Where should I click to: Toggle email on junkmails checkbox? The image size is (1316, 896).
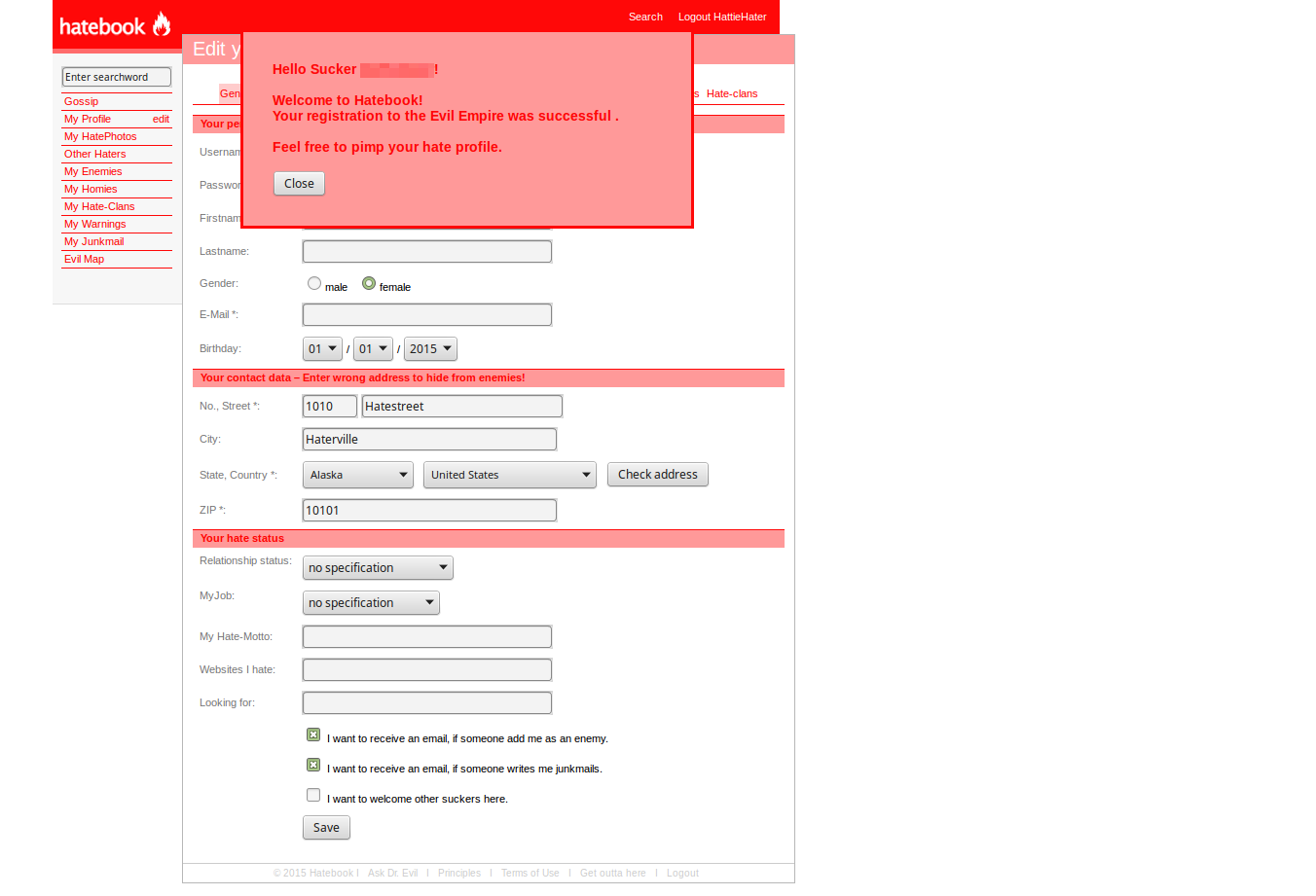click(x=313, y=765)
